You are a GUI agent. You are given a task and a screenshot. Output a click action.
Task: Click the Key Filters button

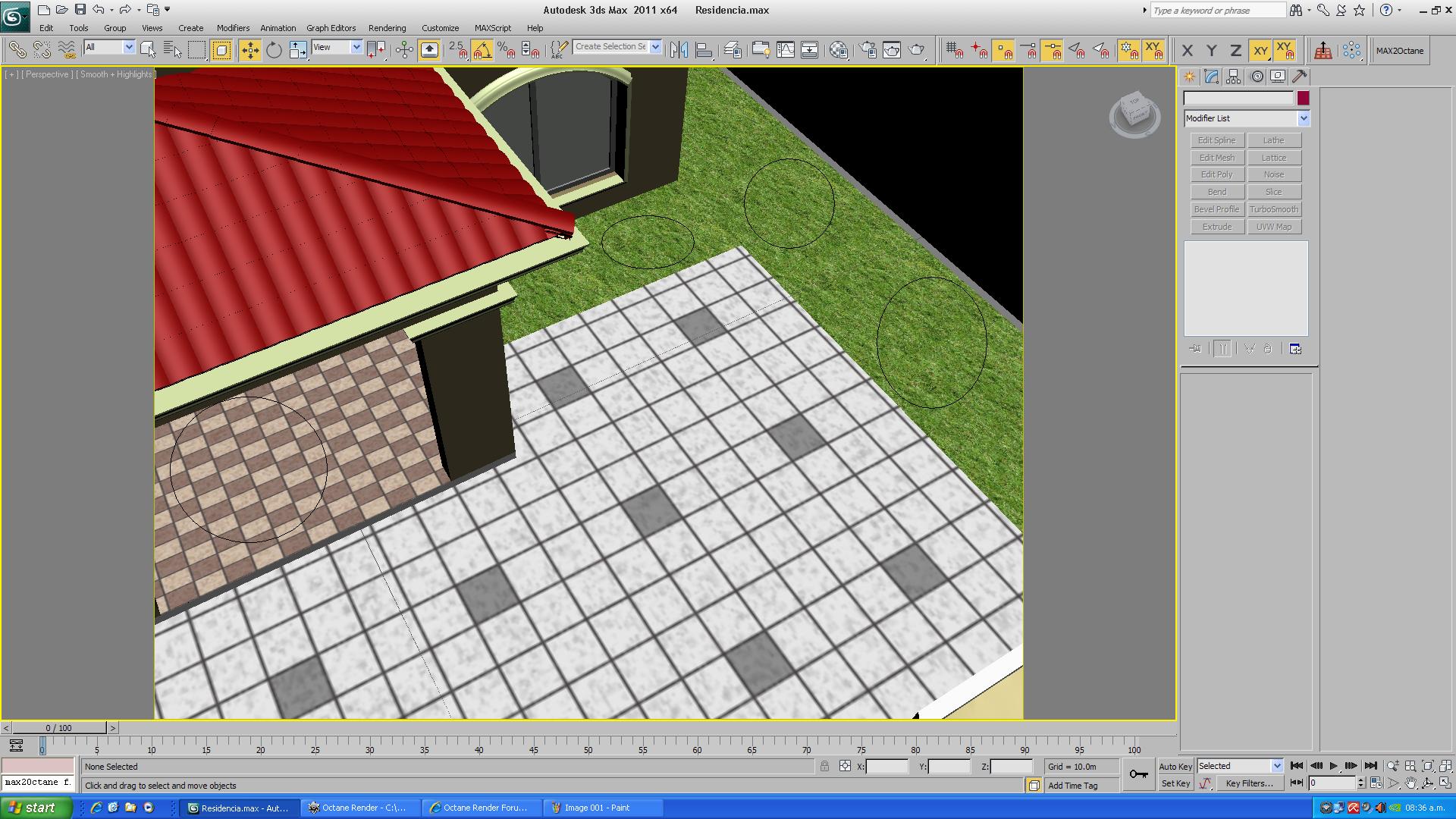click(x=1249, y=783)
